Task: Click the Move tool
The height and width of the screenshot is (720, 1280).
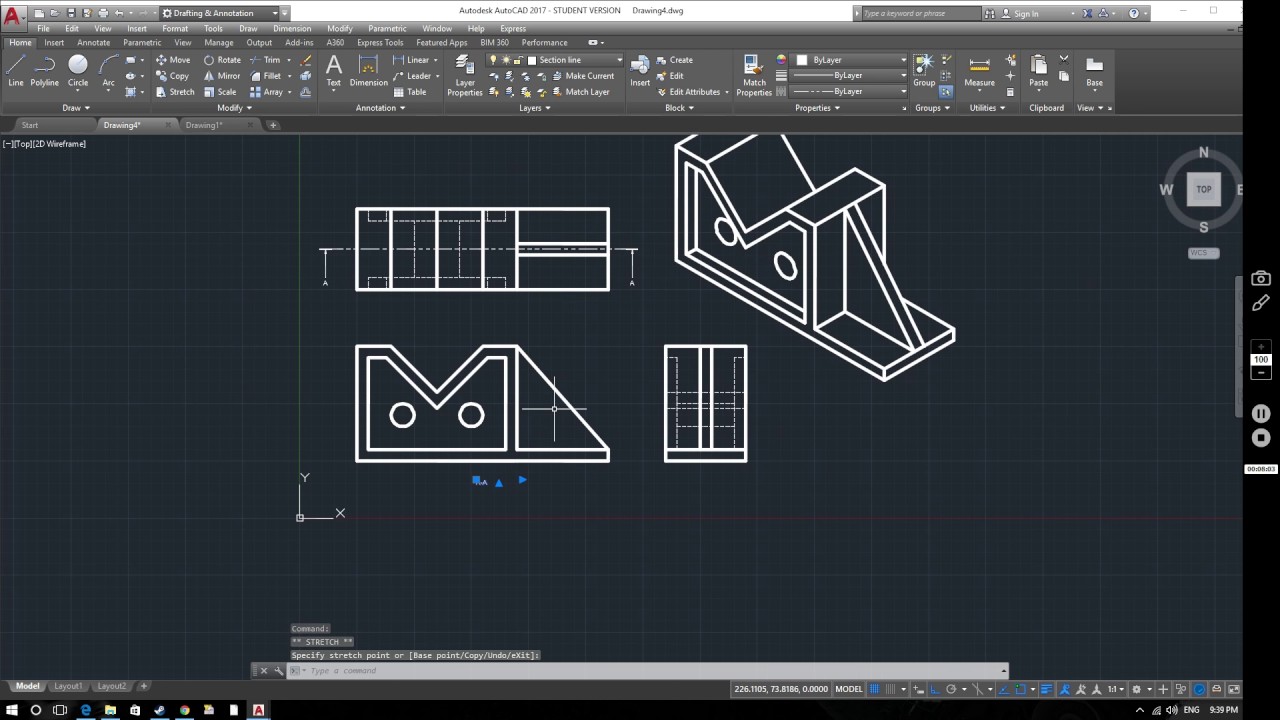Action: point(172,60)
